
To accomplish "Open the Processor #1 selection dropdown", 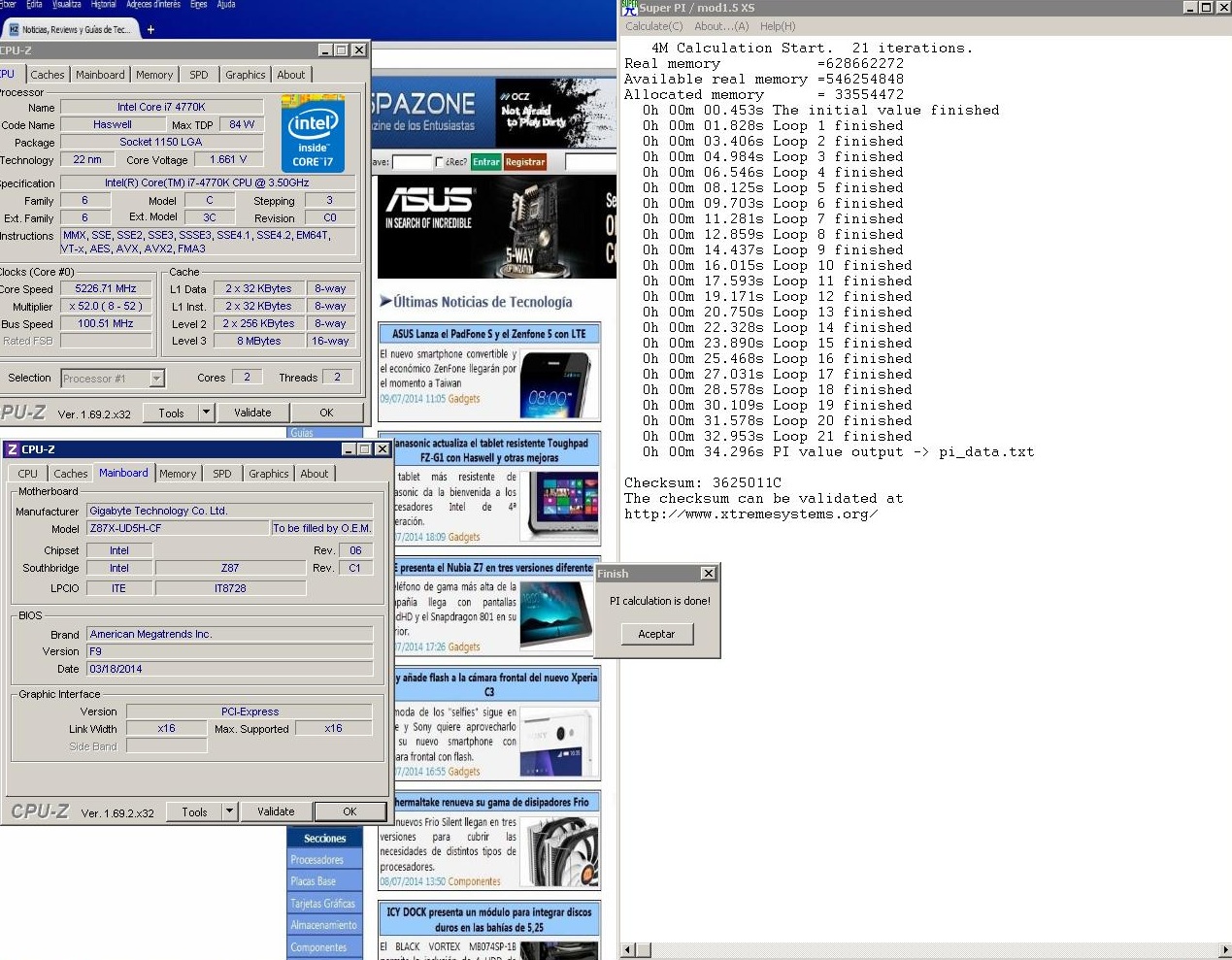I will (157, 379).
